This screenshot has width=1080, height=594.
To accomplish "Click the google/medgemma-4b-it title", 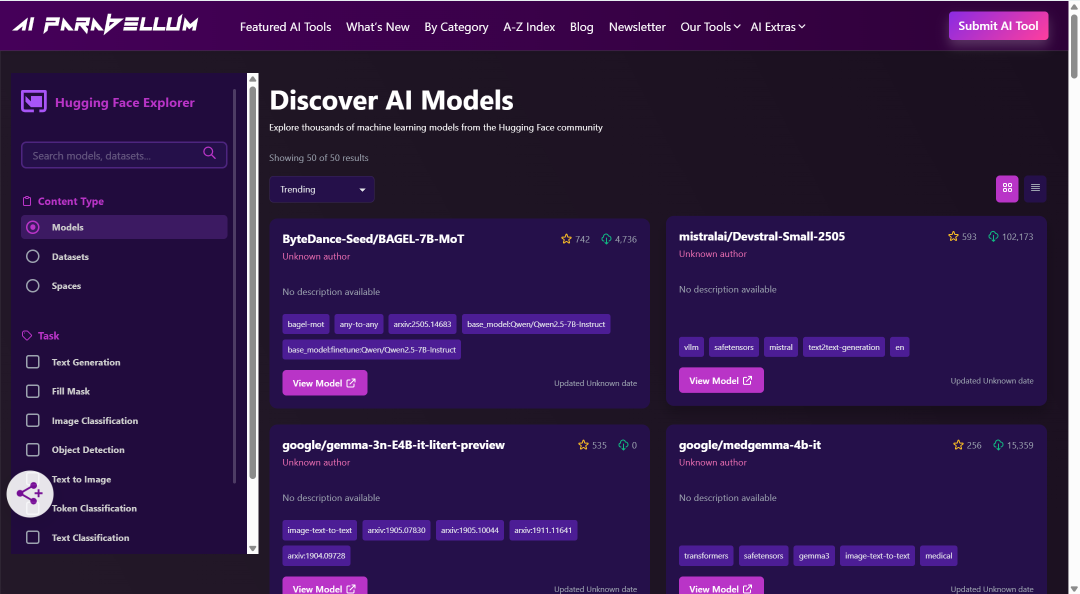I will (x=749, y=445).
